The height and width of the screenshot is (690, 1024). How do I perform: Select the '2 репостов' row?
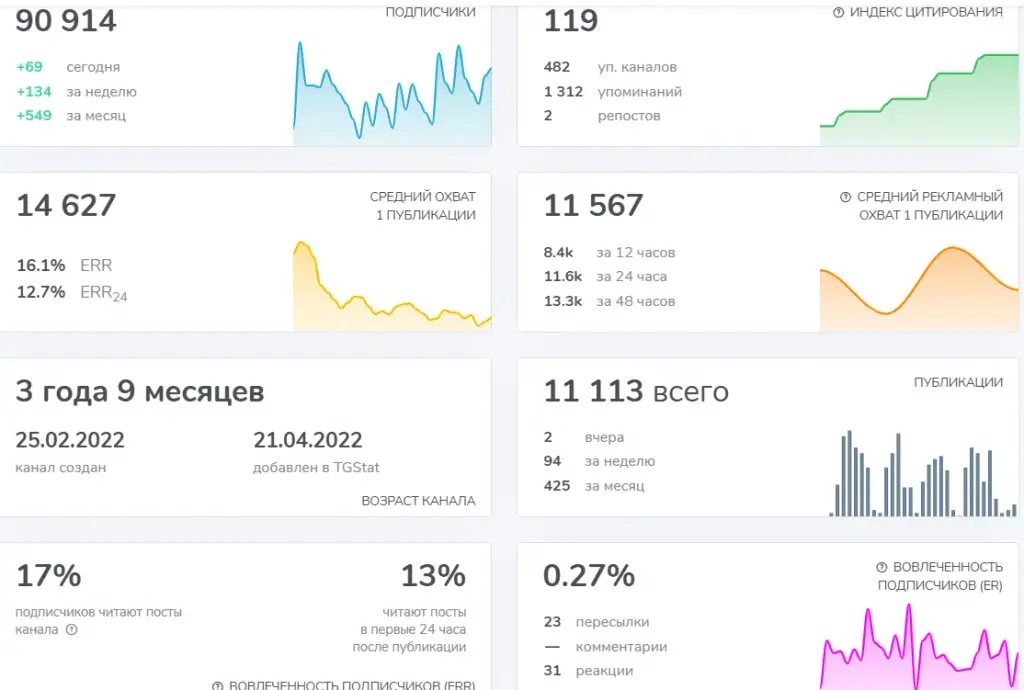(x=602, y=116)
